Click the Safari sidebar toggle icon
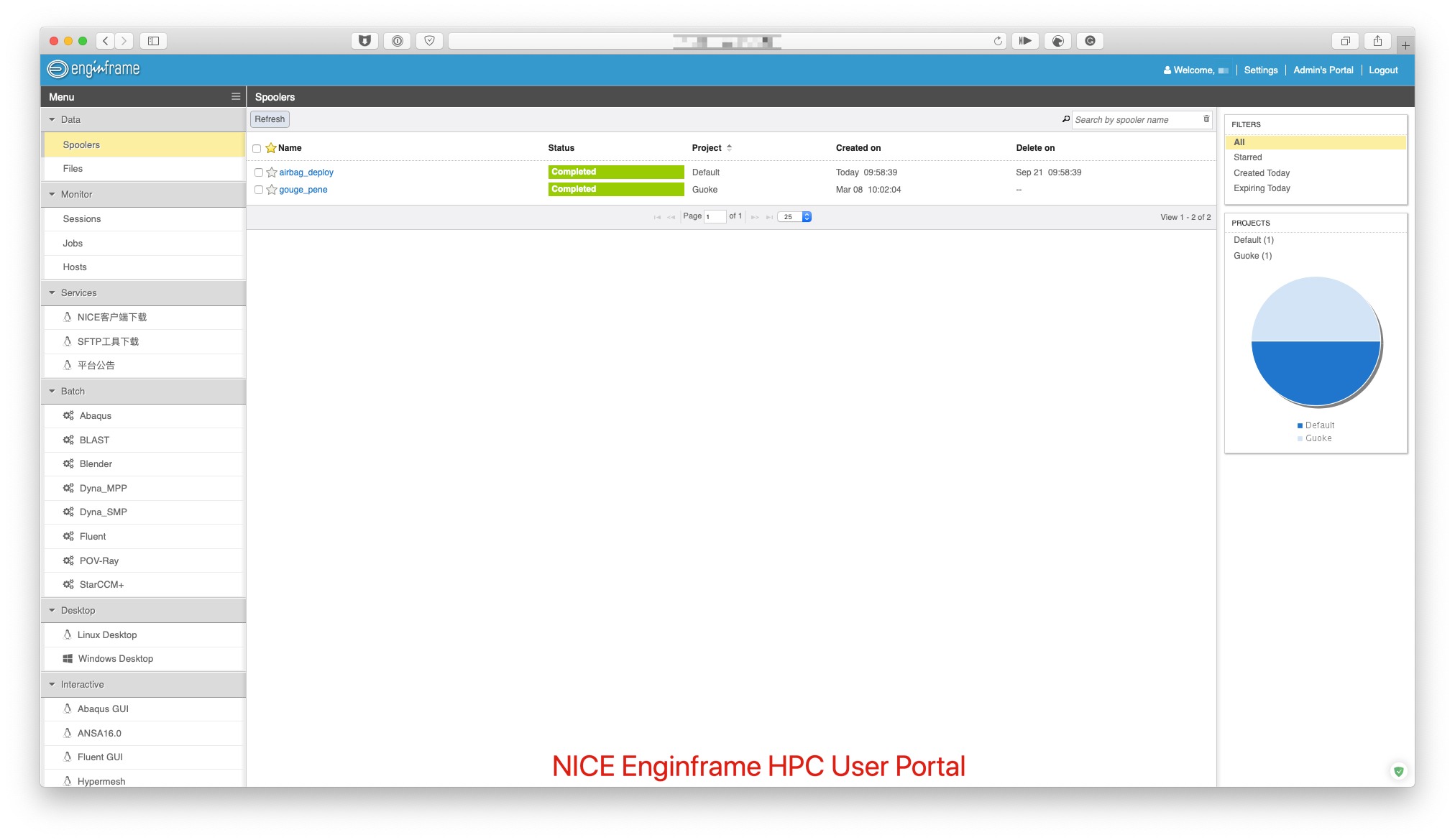1455x840 pixels. (153, 41)
